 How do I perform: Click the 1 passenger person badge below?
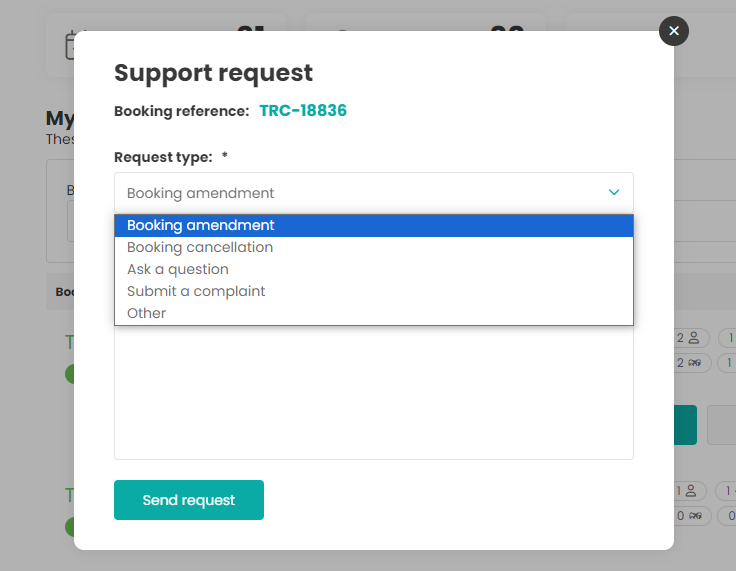[690, 491]
